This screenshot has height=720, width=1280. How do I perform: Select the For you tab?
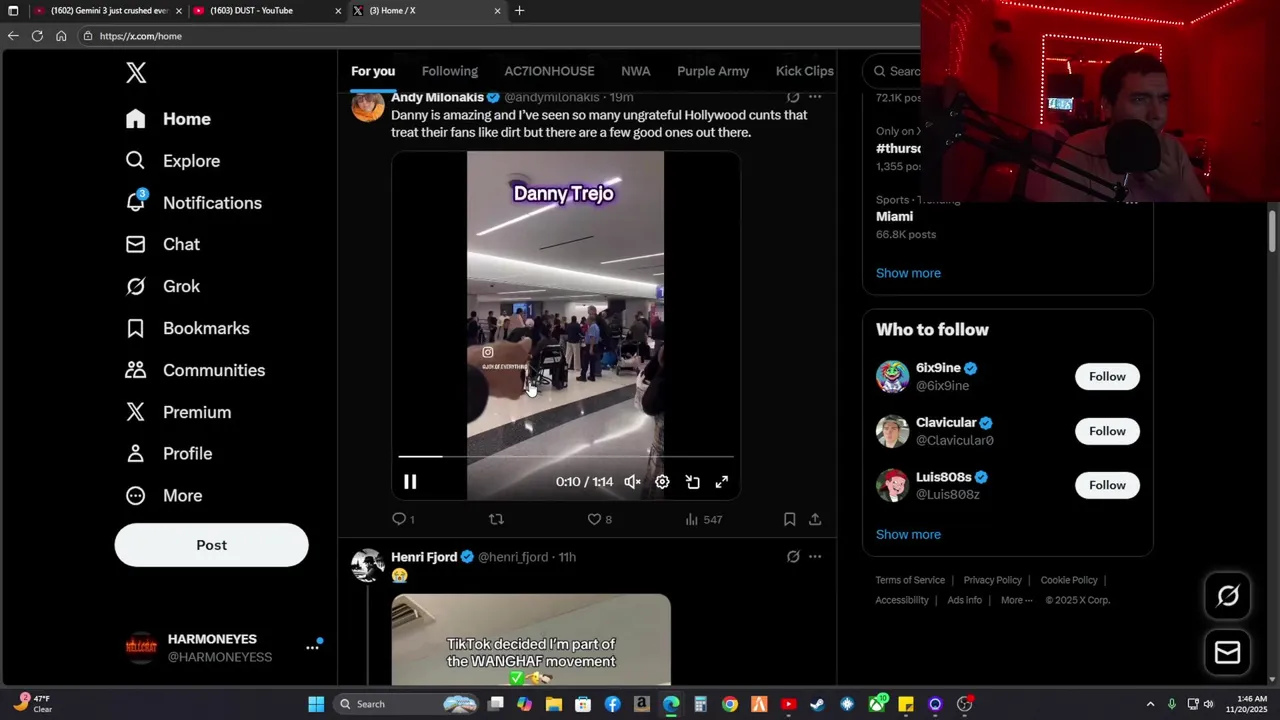pos(373,71)
